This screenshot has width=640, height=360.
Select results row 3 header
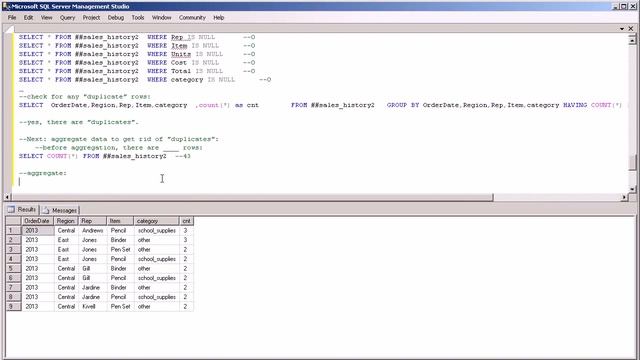point(13,249)
